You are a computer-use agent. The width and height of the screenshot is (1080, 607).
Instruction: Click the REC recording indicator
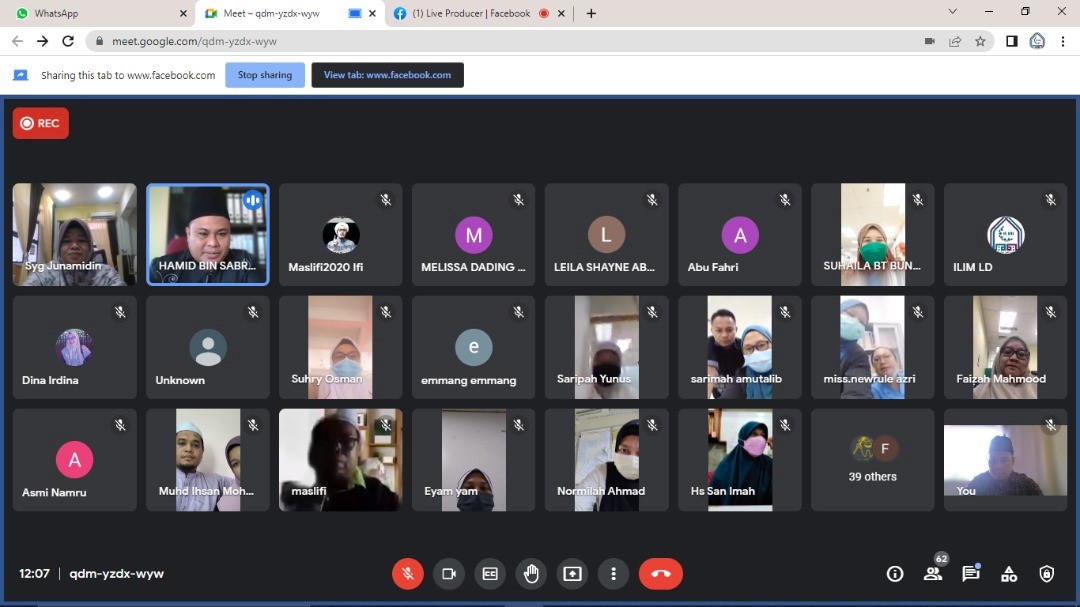(x=41, y=123)
